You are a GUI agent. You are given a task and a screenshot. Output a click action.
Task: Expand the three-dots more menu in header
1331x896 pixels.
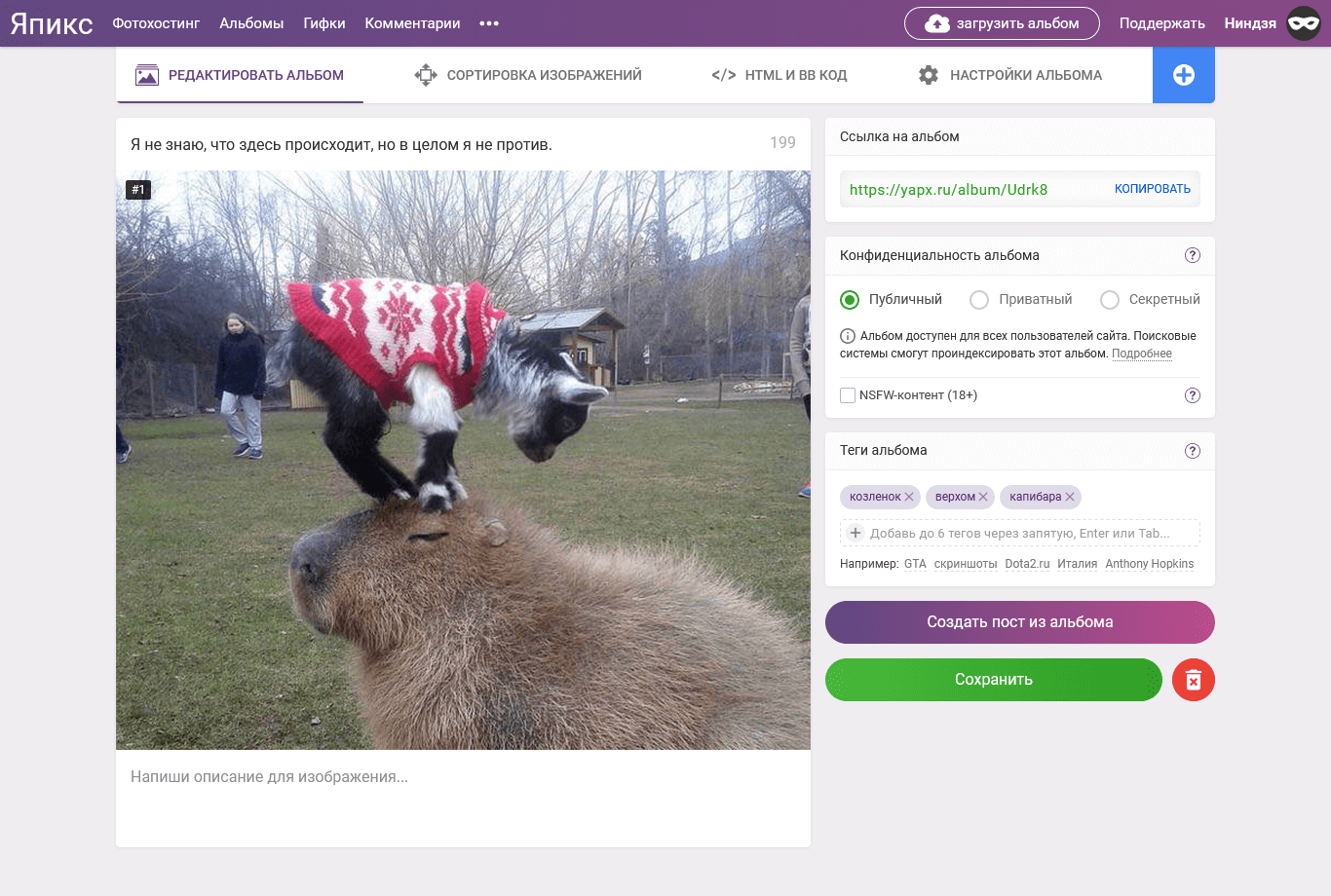(489, 23)
